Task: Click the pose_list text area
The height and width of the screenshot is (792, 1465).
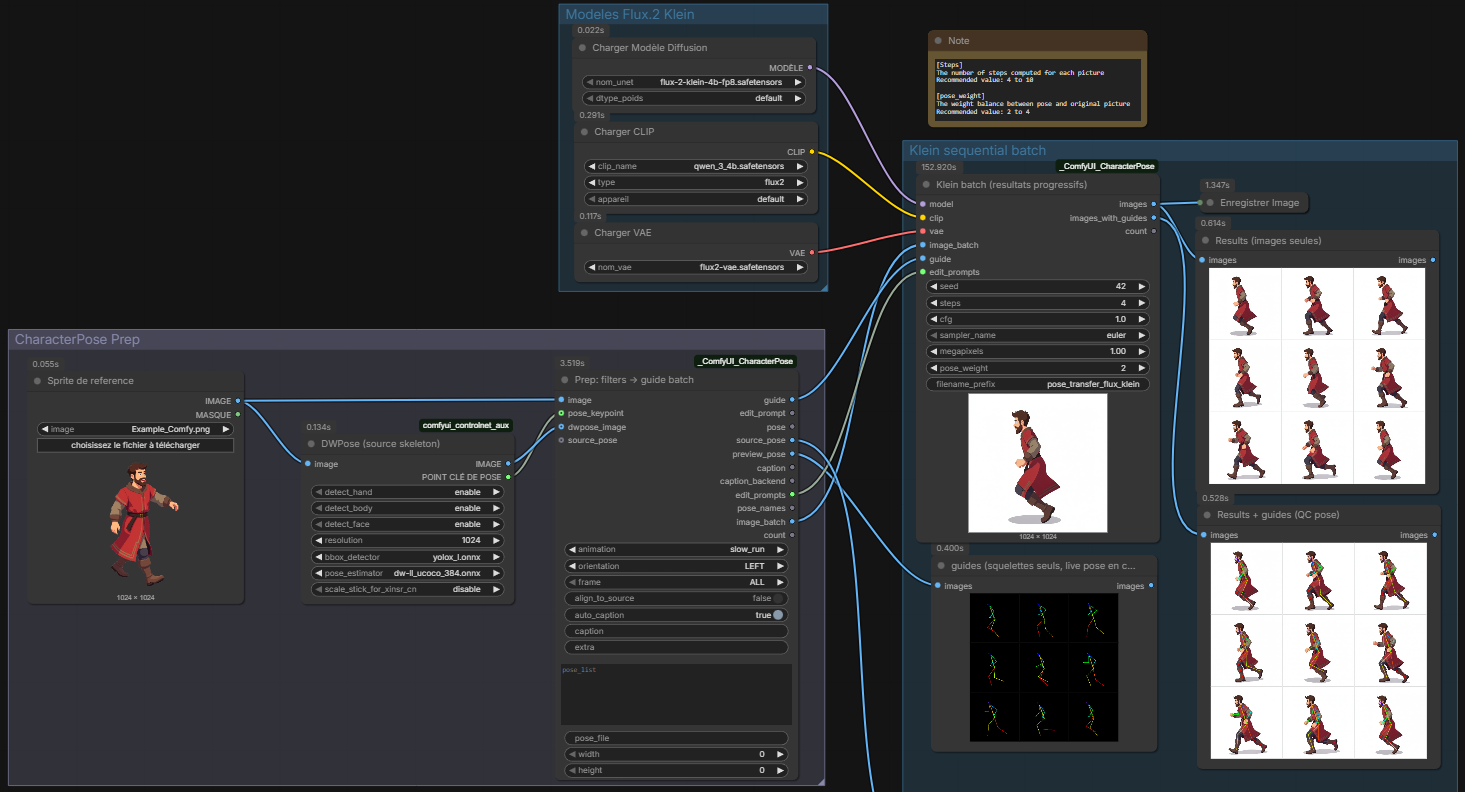Action: 676,694
